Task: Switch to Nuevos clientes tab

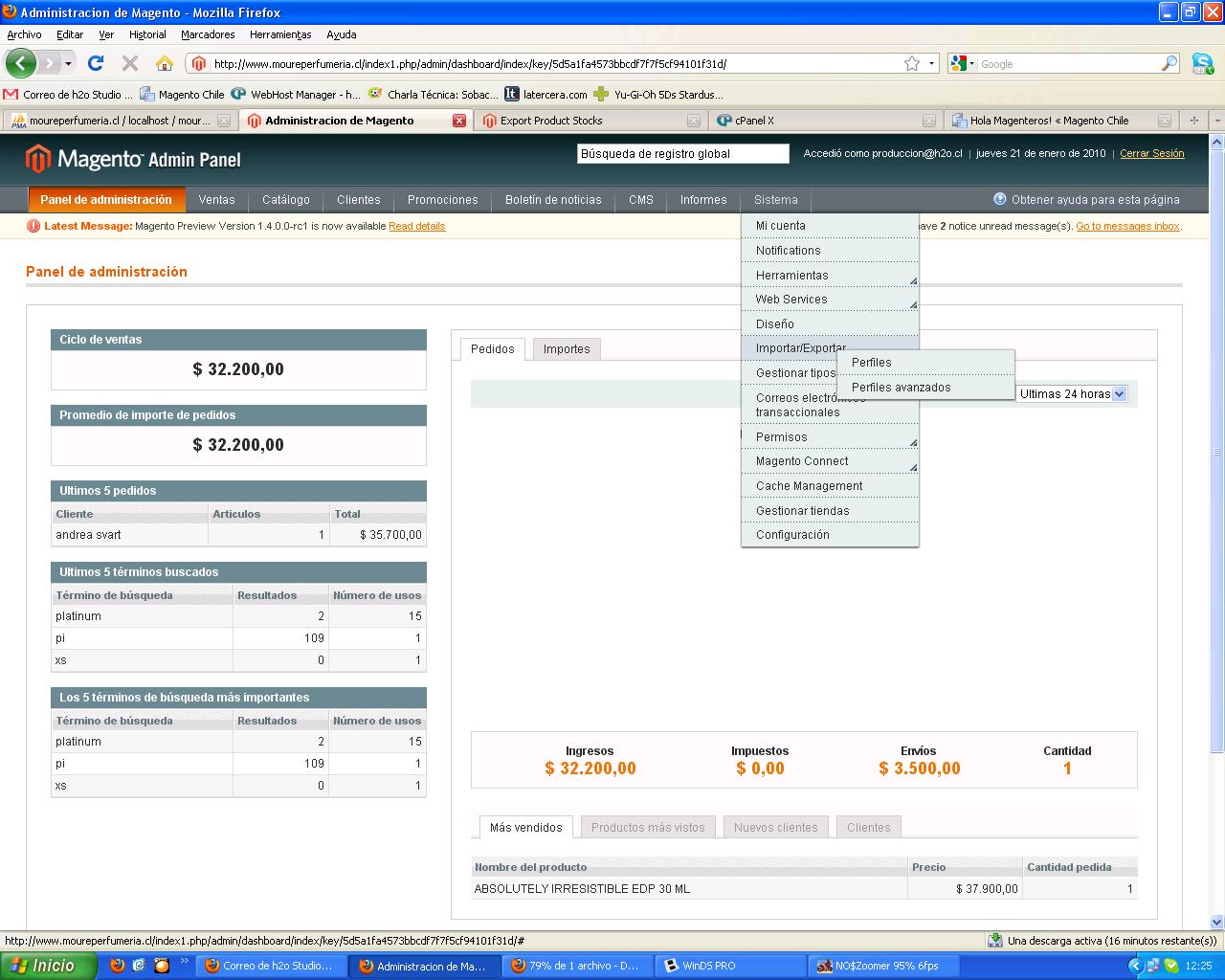Action: 776,827
